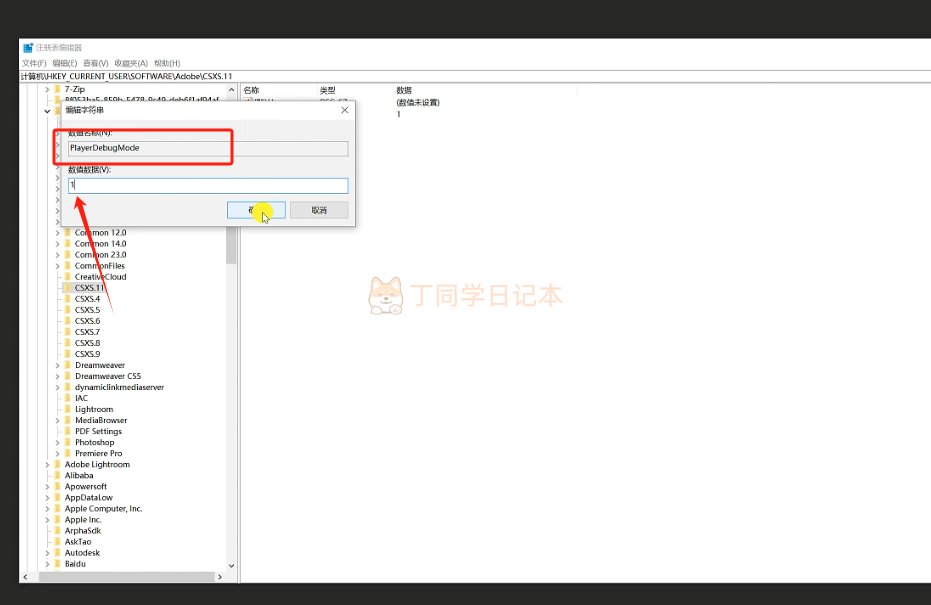Select the Baidu key label
Viewport: 931px width, 605px height.
(75, 563)
